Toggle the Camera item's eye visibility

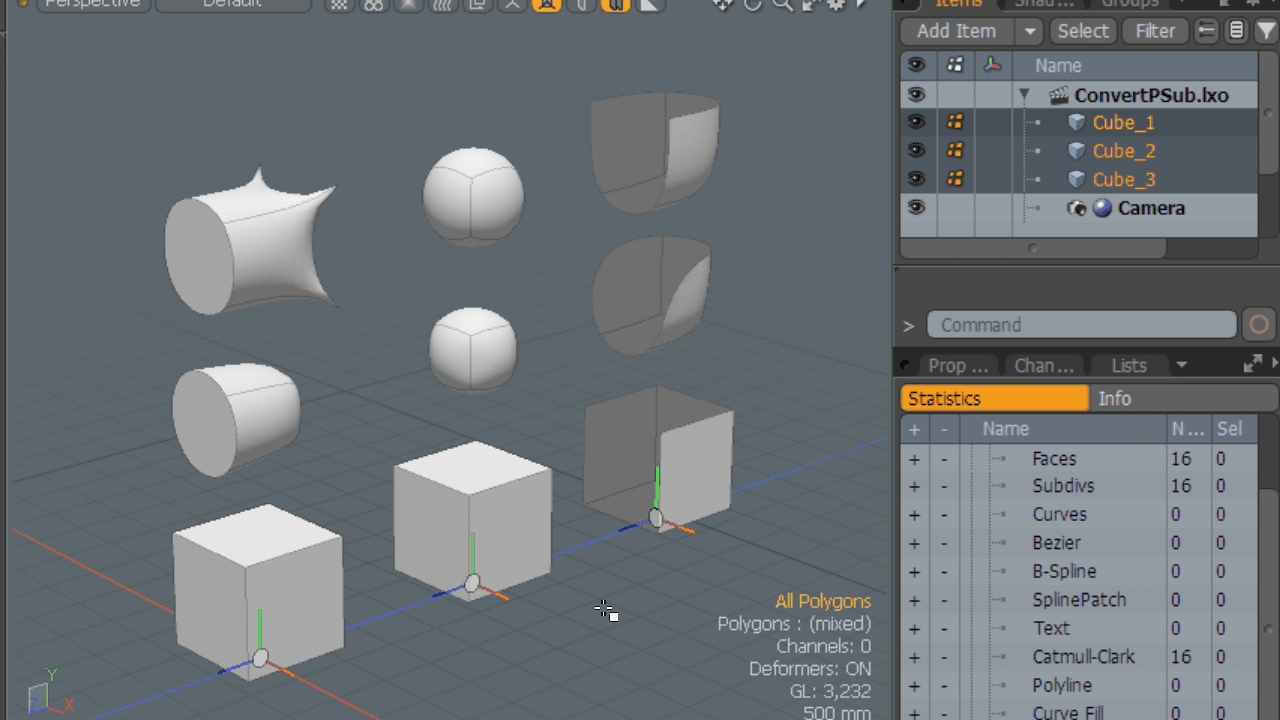click(916, 208)
